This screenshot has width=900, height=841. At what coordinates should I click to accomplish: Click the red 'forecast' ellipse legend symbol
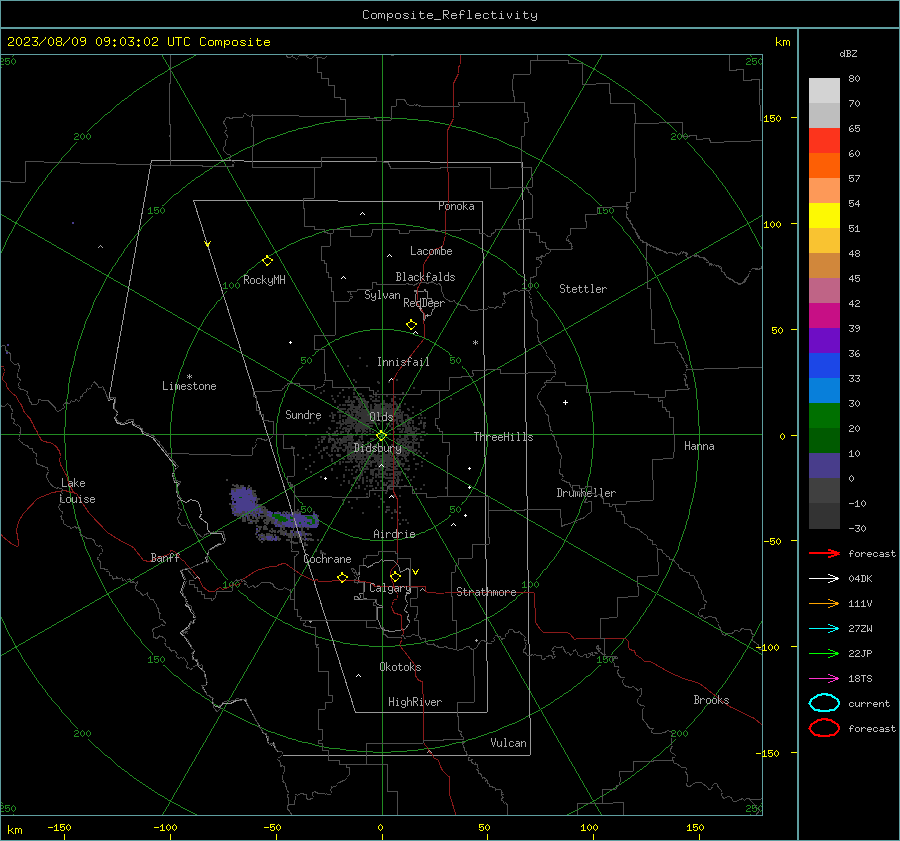(x=824, y=728)
